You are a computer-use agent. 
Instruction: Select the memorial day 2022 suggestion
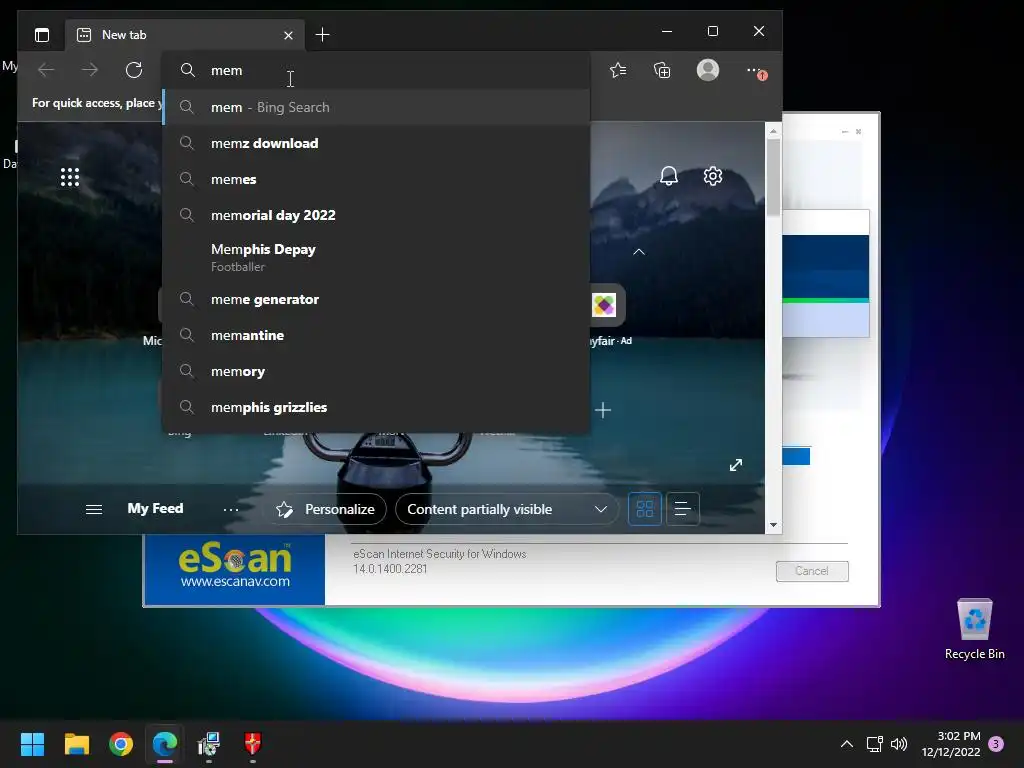click(x=376, y=215)
